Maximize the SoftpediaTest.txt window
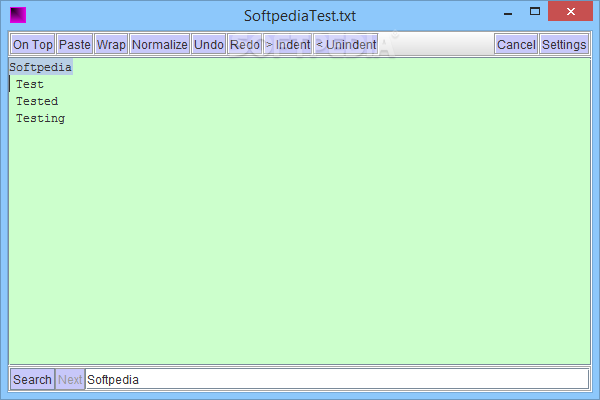 pyautogui.click(x=535, y=11)
